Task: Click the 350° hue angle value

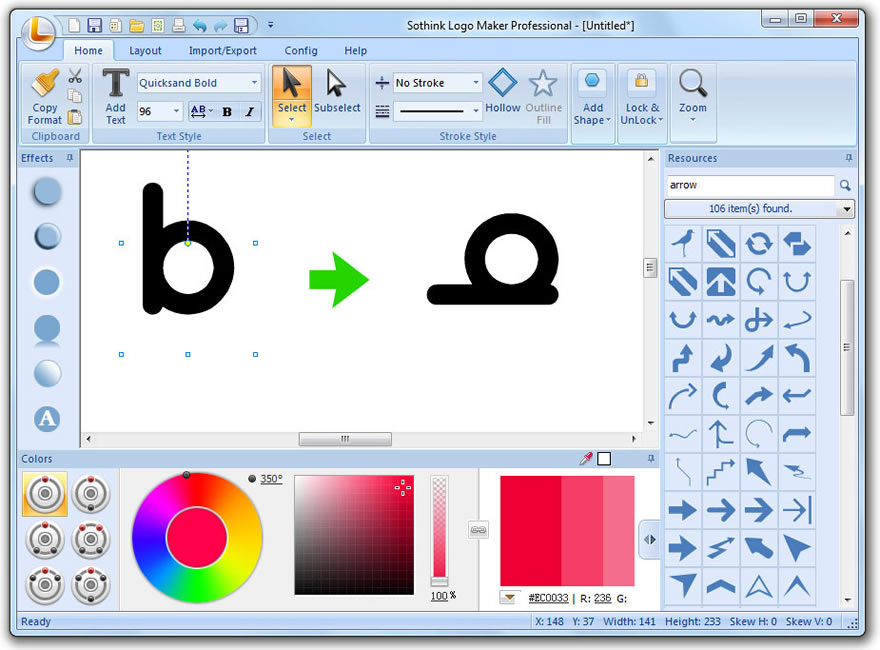Action: pos(272,479)
